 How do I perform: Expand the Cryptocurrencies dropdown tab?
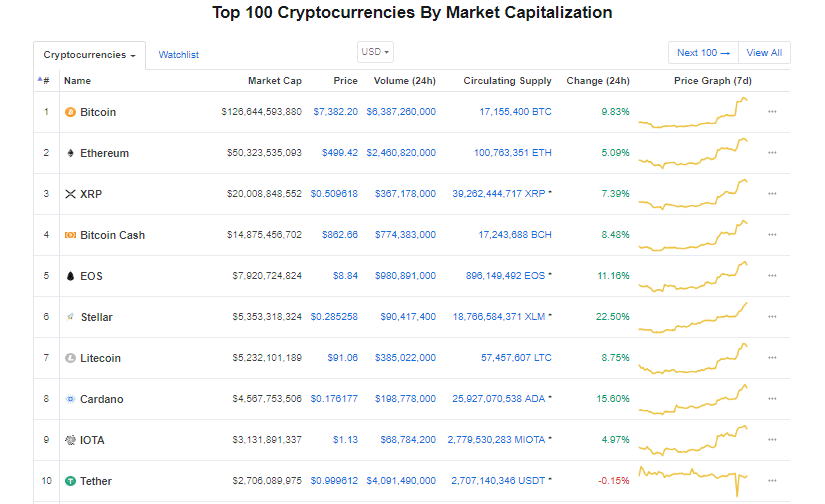(89, 55)
